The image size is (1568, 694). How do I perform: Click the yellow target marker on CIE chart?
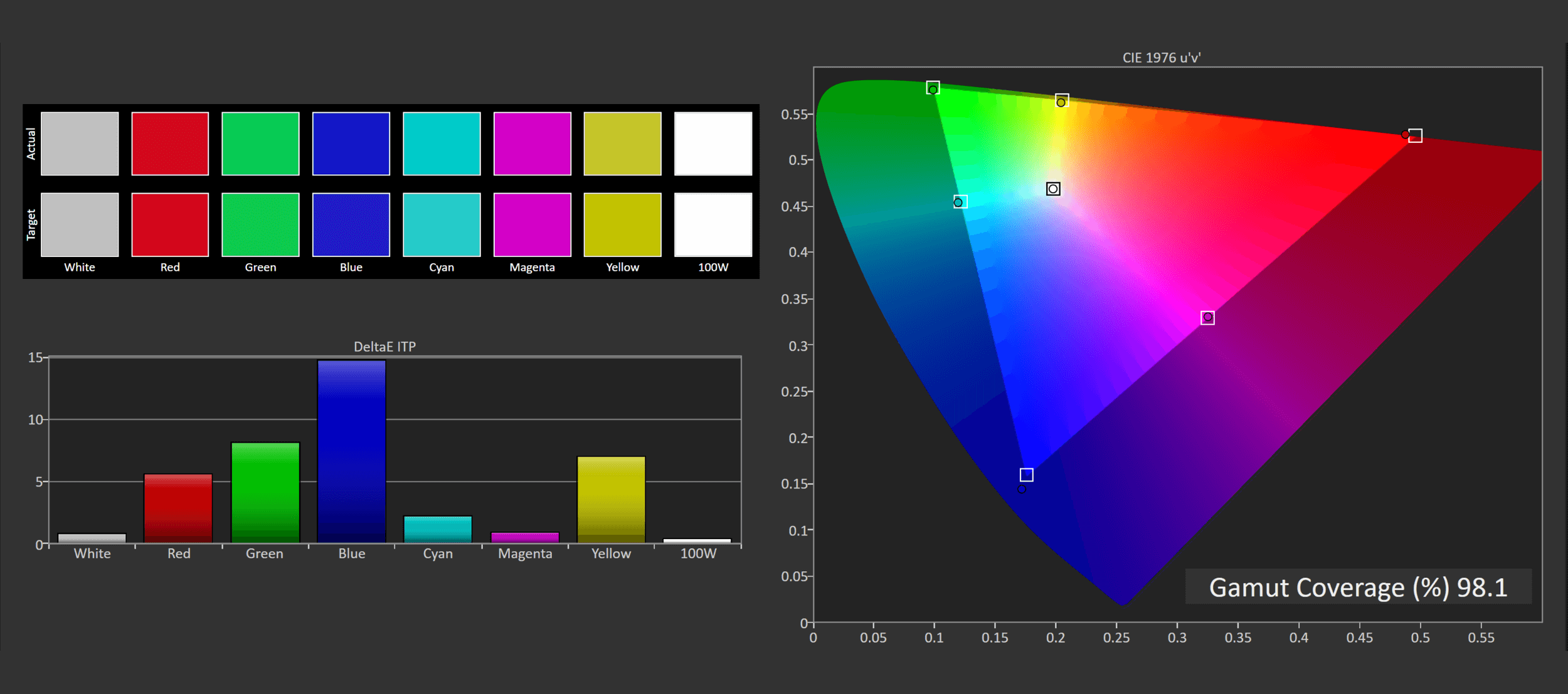click(1061, 101)
